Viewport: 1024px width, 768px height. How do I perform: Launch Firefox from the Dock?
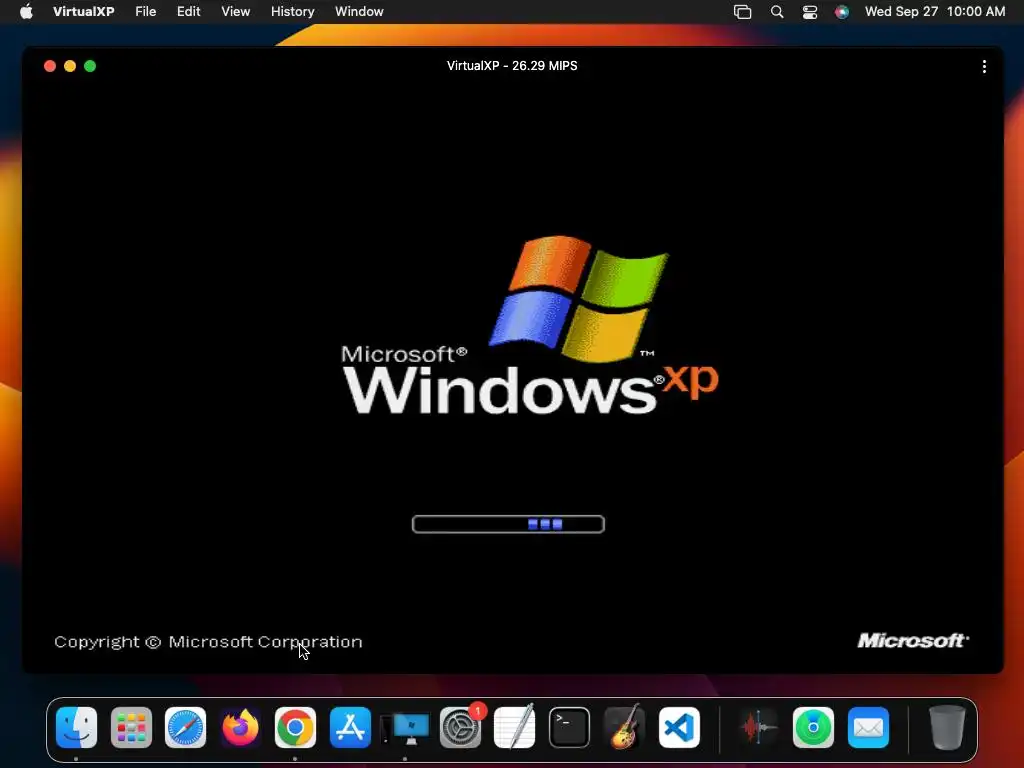point(240,728)
